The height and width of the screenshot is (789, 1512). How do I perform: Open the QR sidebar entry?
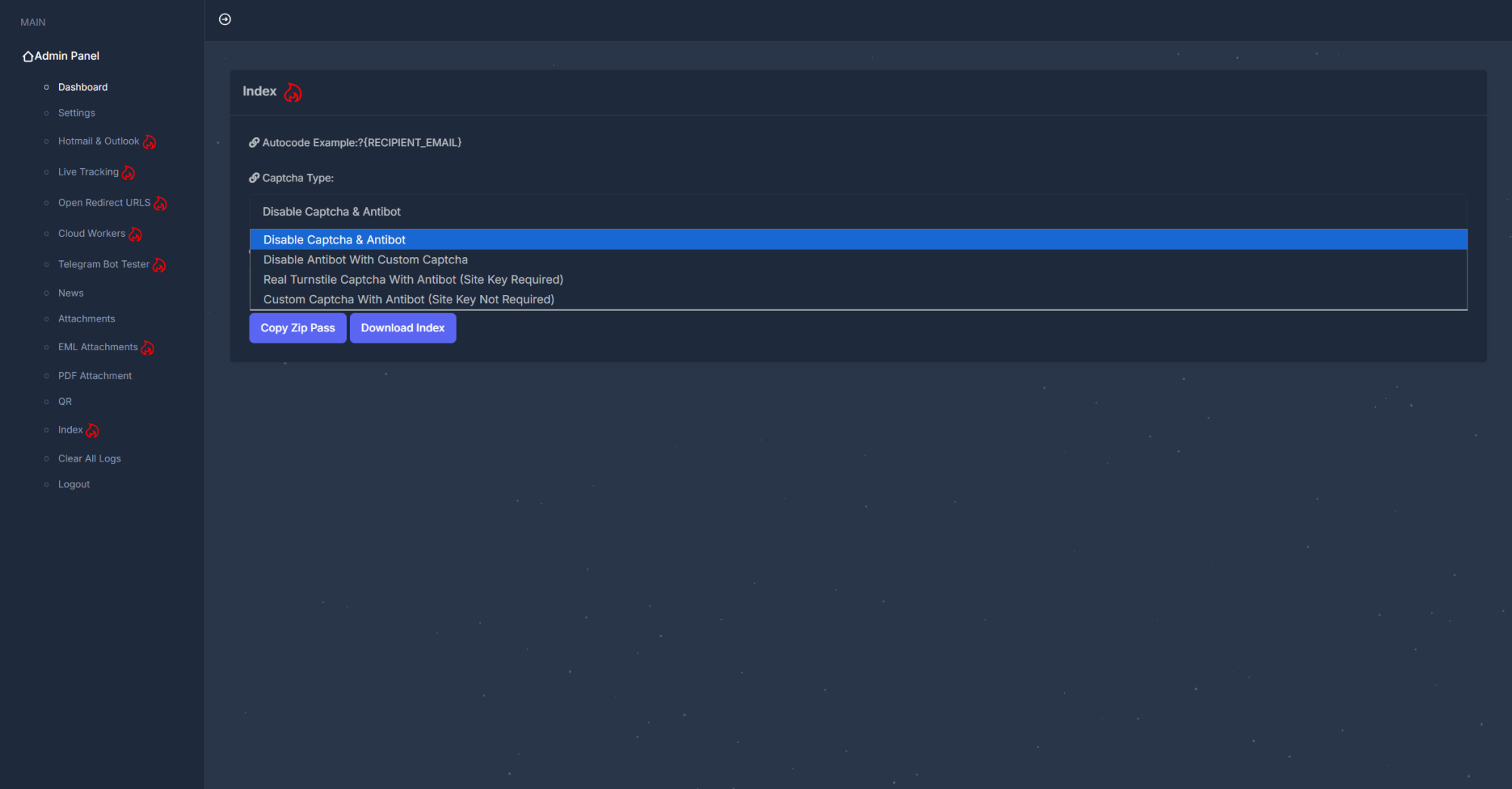[65, 402]
